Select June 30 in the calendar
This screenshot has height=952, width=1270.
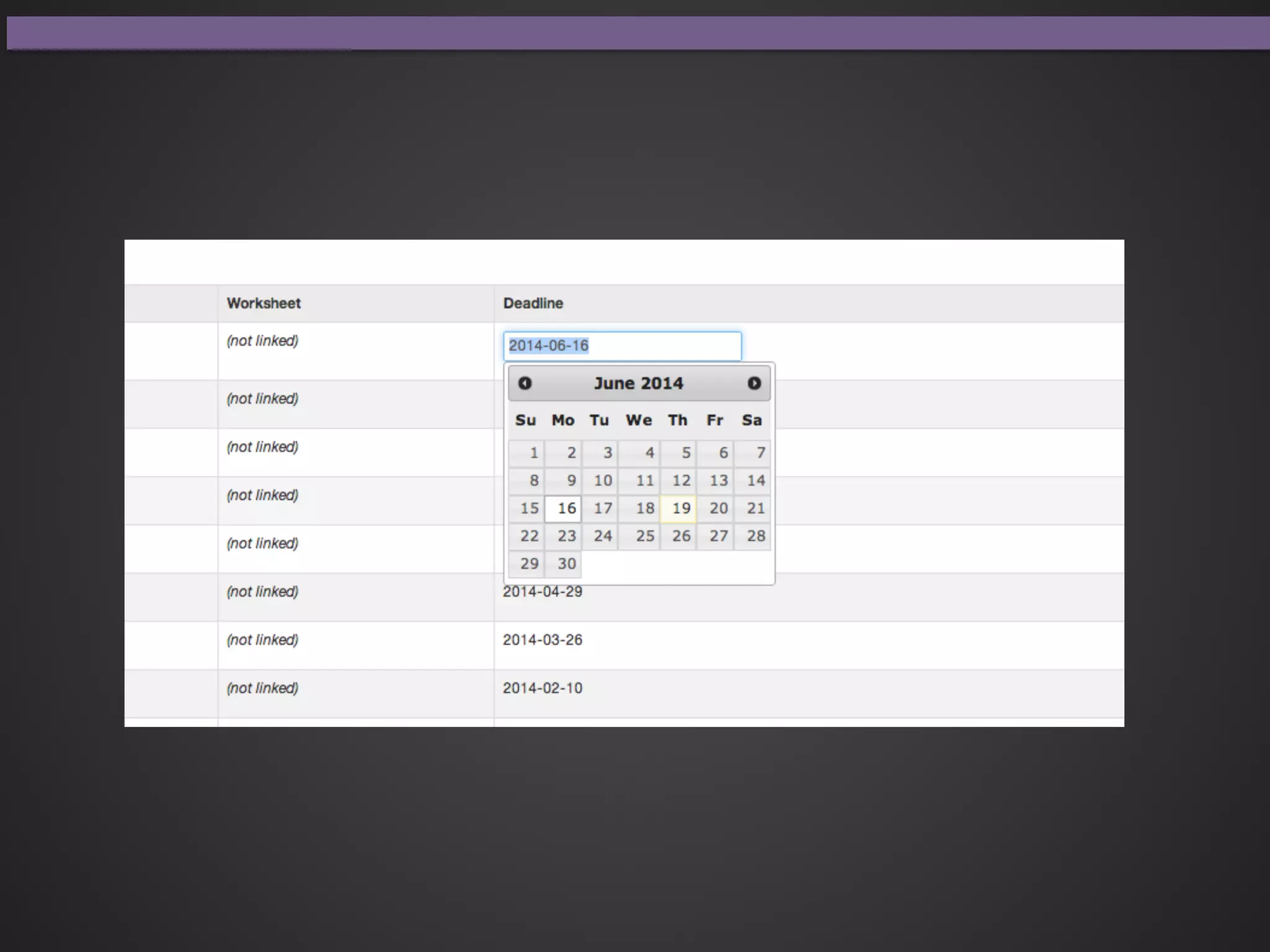point(563,564)
